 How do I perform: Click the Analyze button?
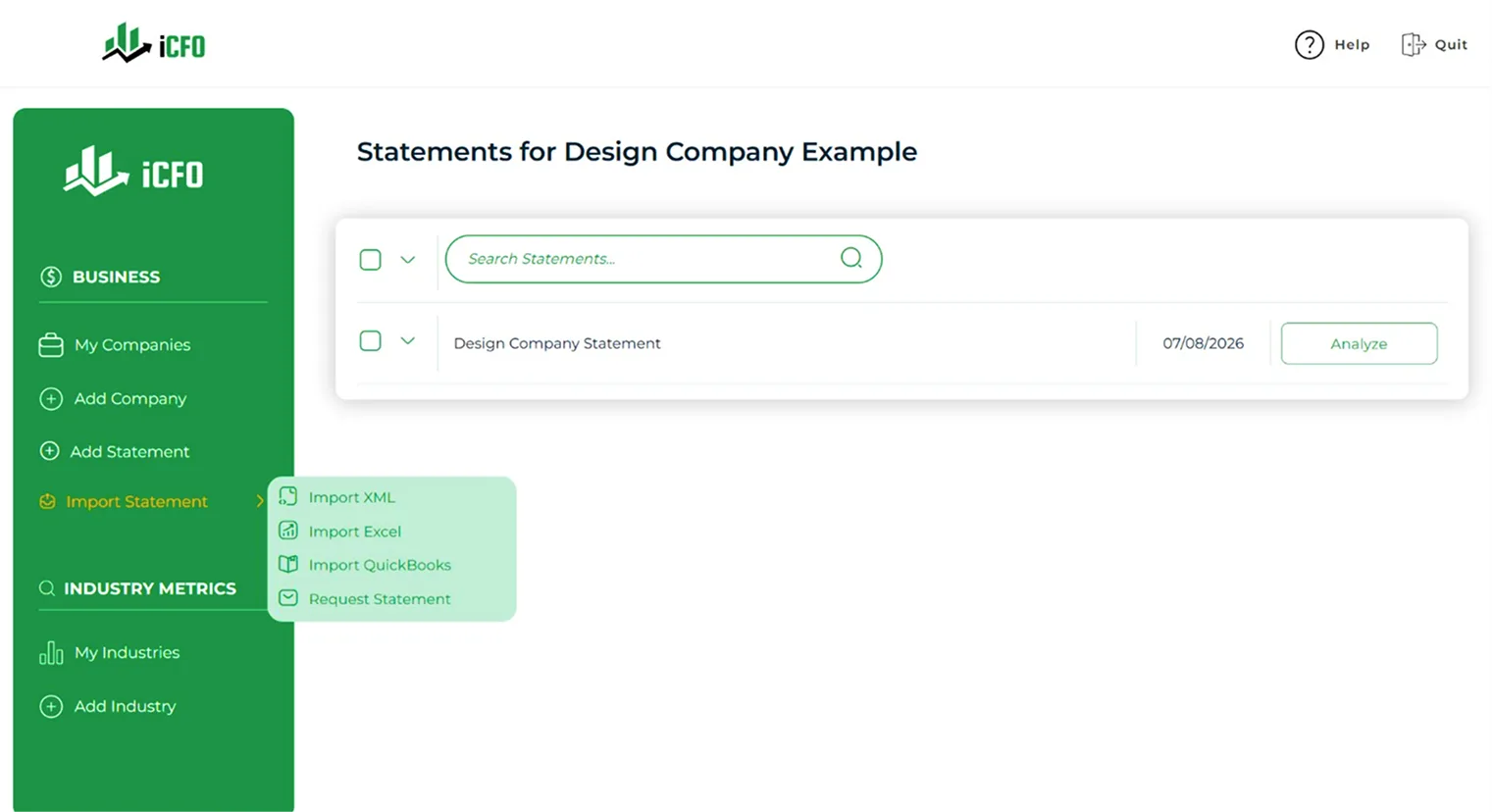point(1359,343)
